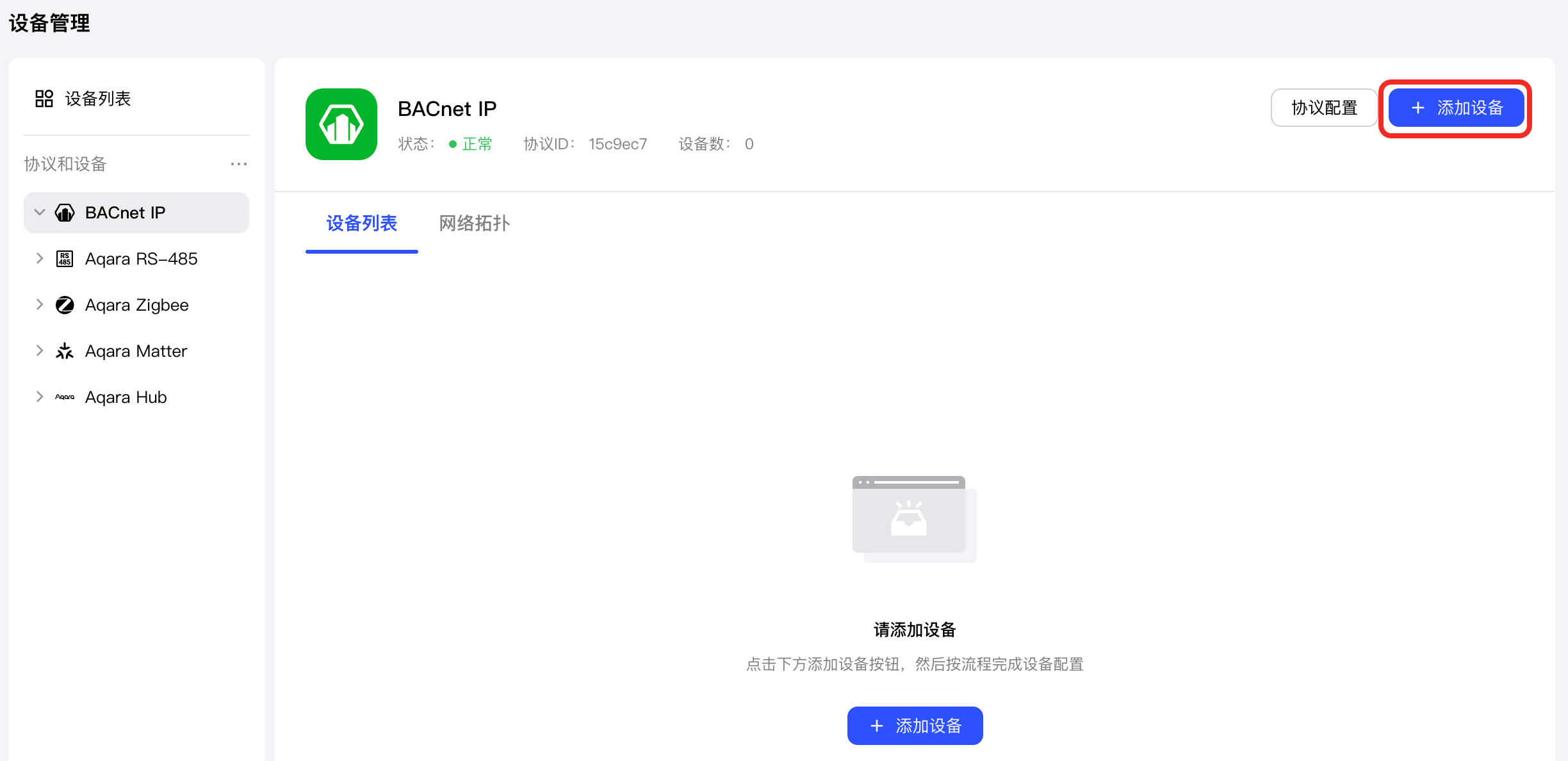
Task: Click the device list grid icon
Action: (x=44, y=99)
